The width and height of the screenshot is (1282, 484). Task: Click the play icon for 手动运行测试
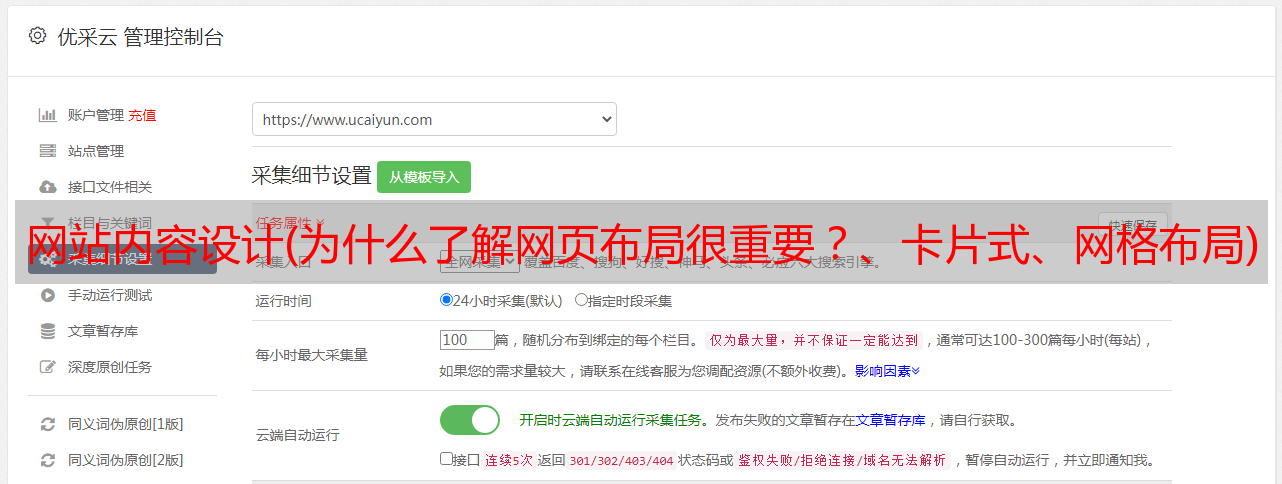(47, 295)
